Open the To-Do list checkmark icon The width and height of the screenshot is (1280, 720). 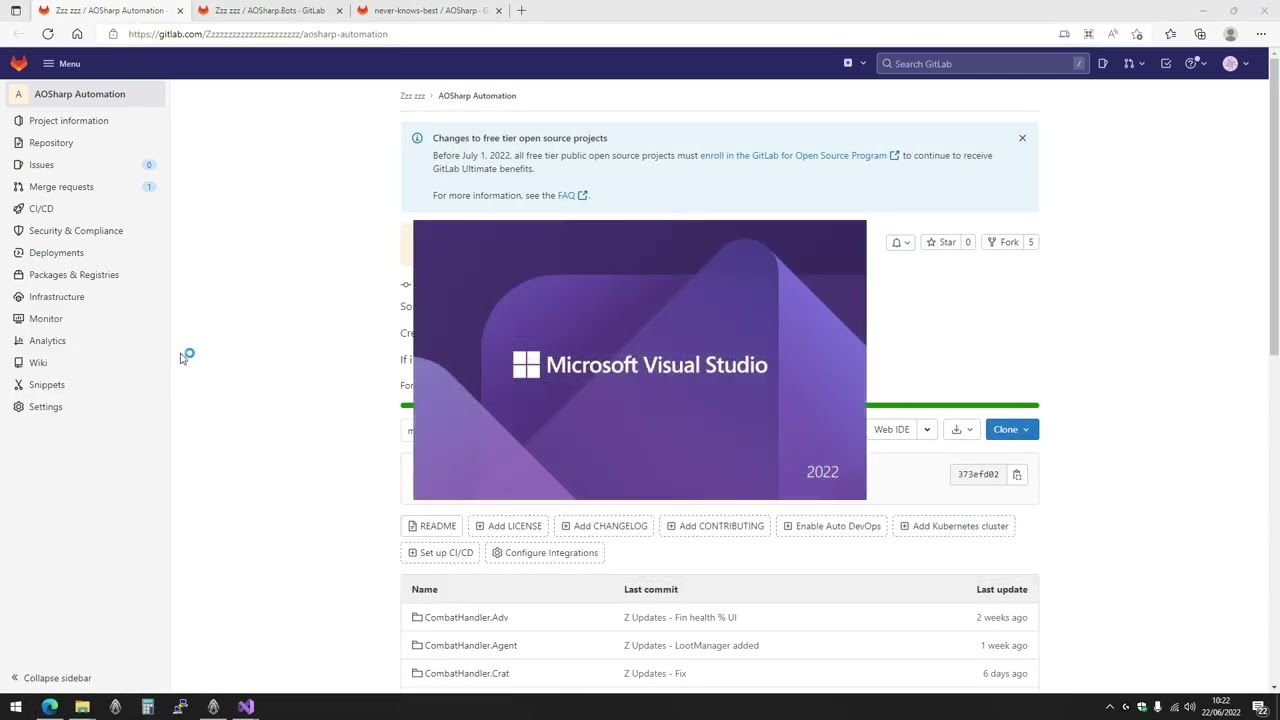[x=1166, y=64]
